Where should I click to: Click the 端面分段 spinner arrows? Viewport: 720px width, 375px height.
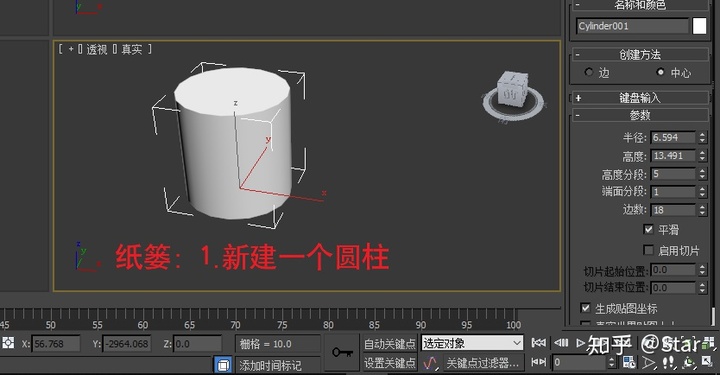click(x=702, y=191)
